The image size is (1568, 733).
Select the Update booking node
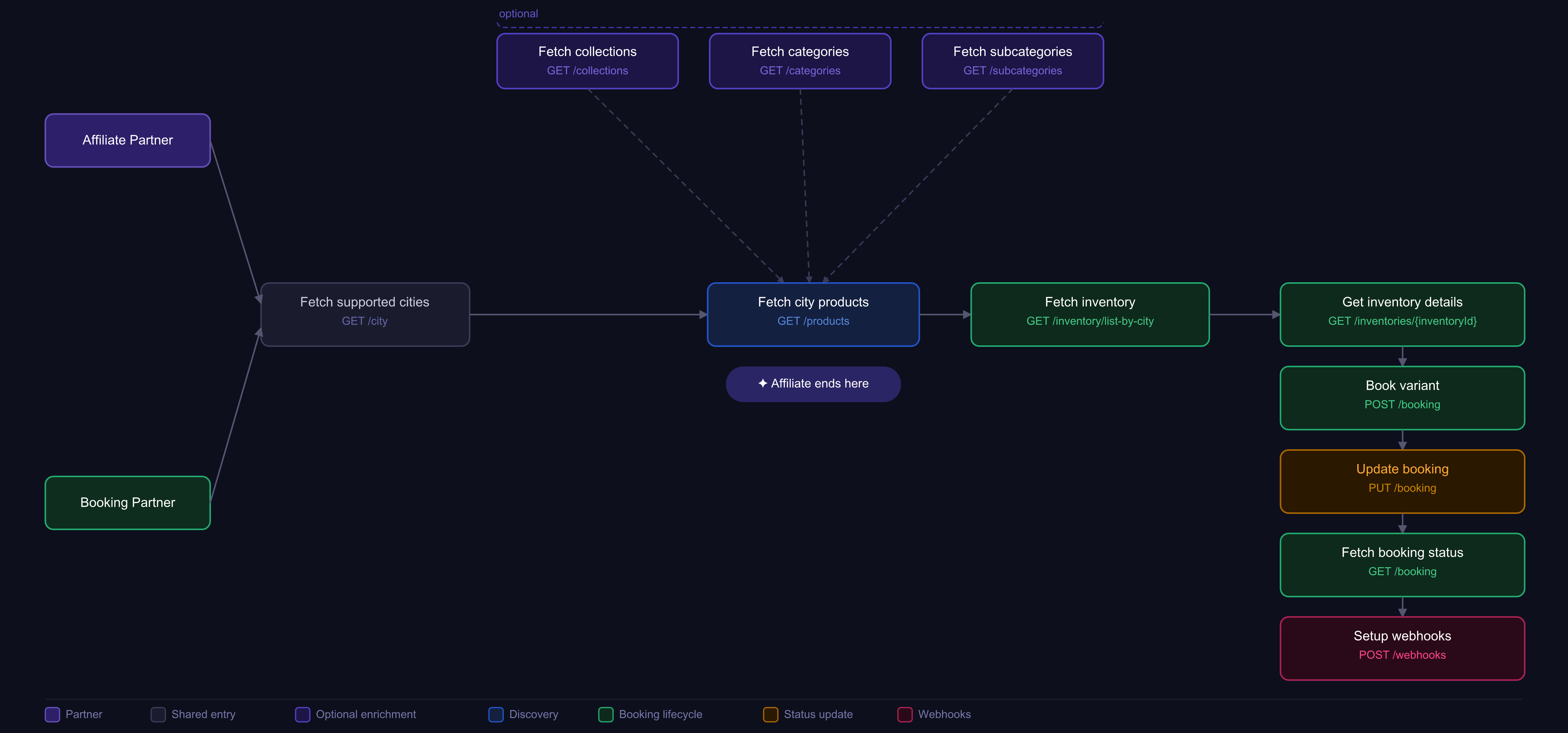point(1402,481)
